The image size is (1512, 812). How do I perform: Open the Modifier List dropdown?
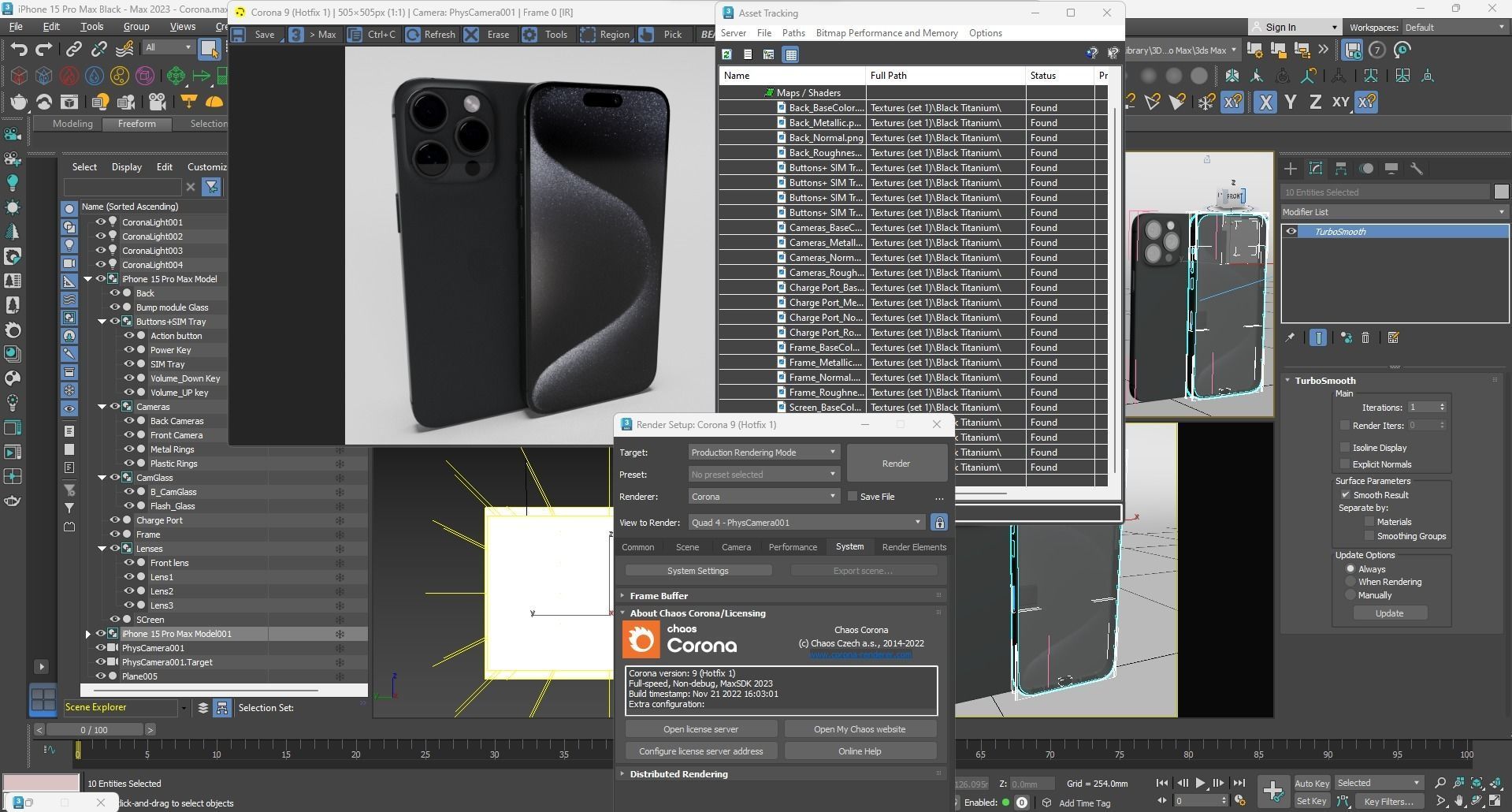pyautogui.click(x=1394, y=212)
